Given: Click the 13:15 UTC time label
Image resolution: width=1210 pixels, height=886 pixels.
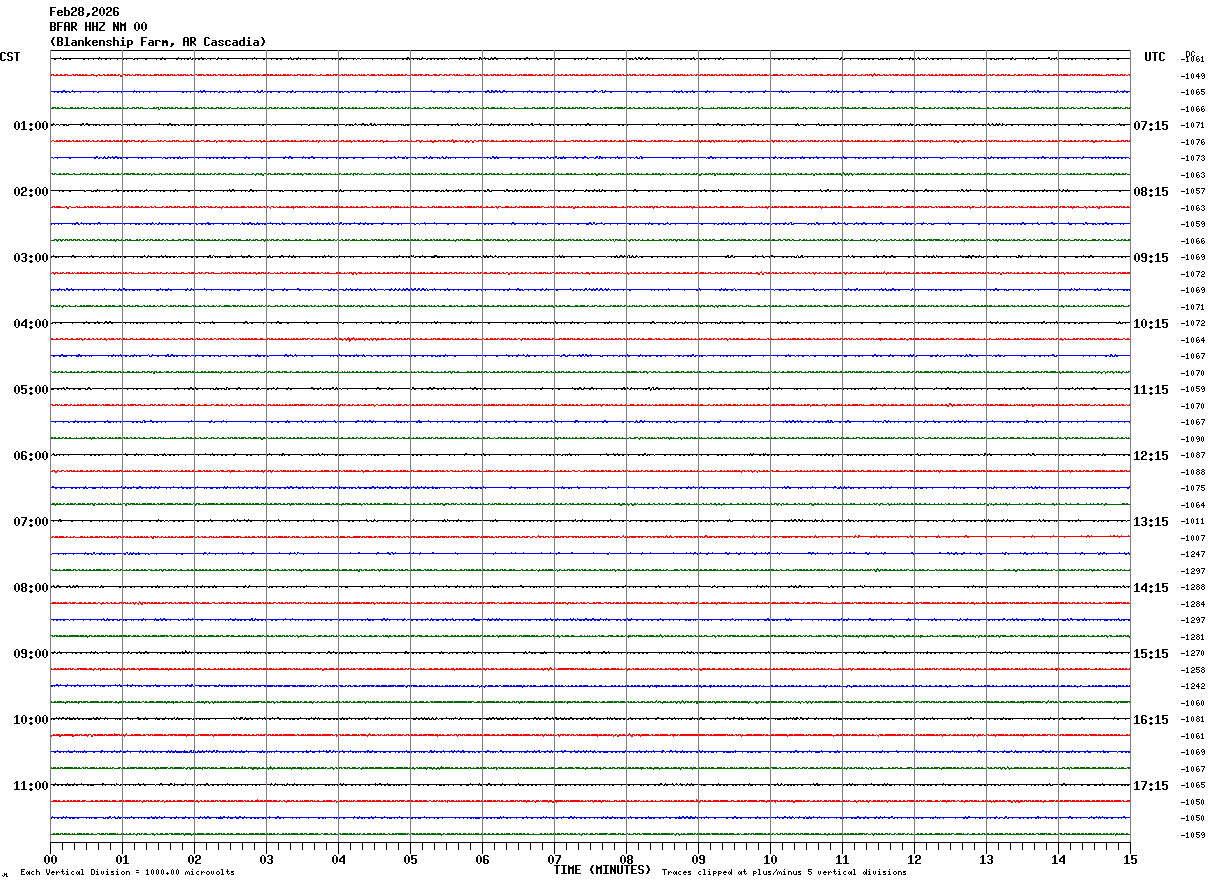Looking at the screenshot, I should (x=1151, y=521).
